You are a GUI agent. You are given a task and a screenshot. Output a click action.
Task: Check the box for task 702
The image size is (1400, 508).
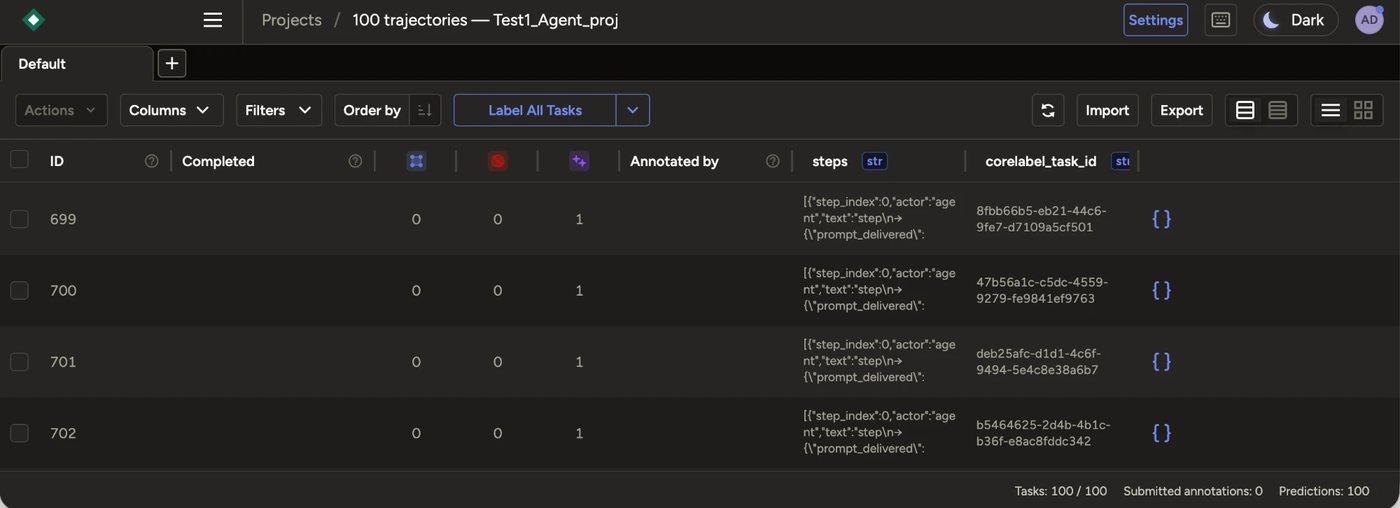coord(19,433)
